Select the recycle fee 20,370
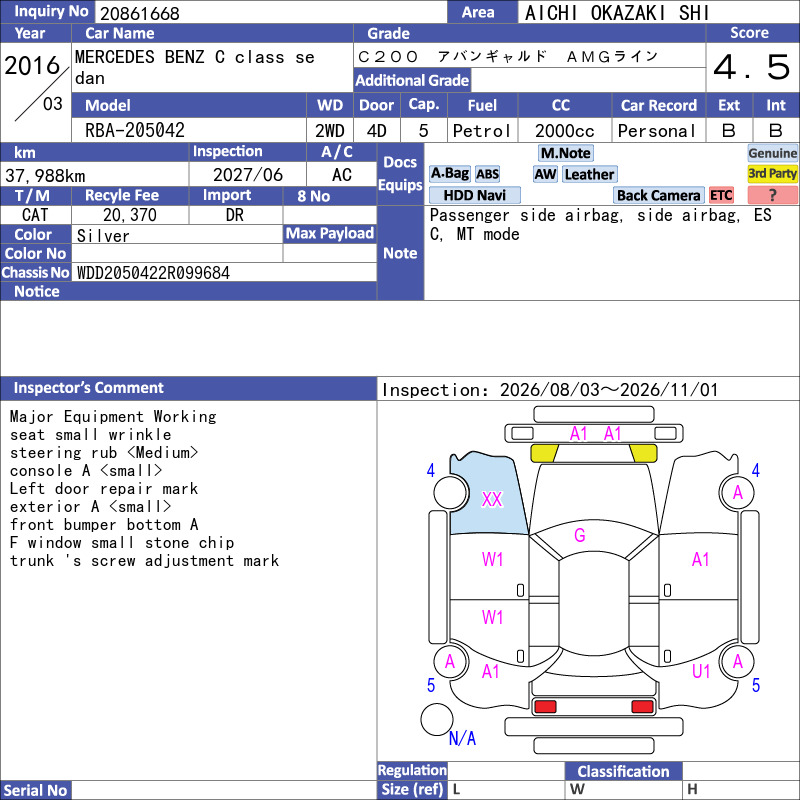The image size is (800, 800). (x=130, y=215)
